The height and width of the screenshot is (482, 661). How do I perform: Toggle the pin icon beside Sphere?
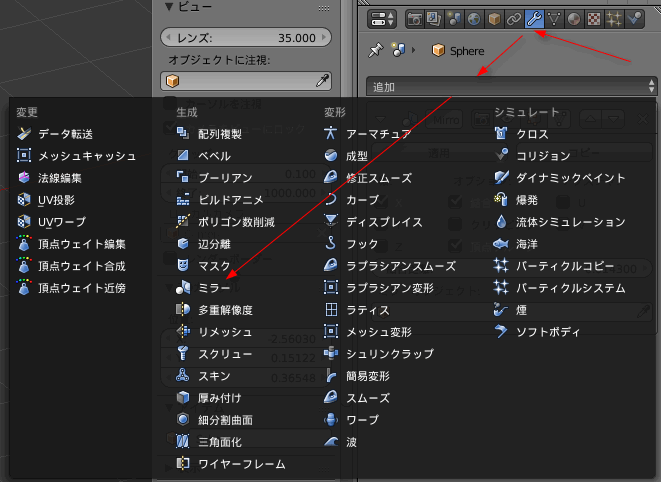375,51
